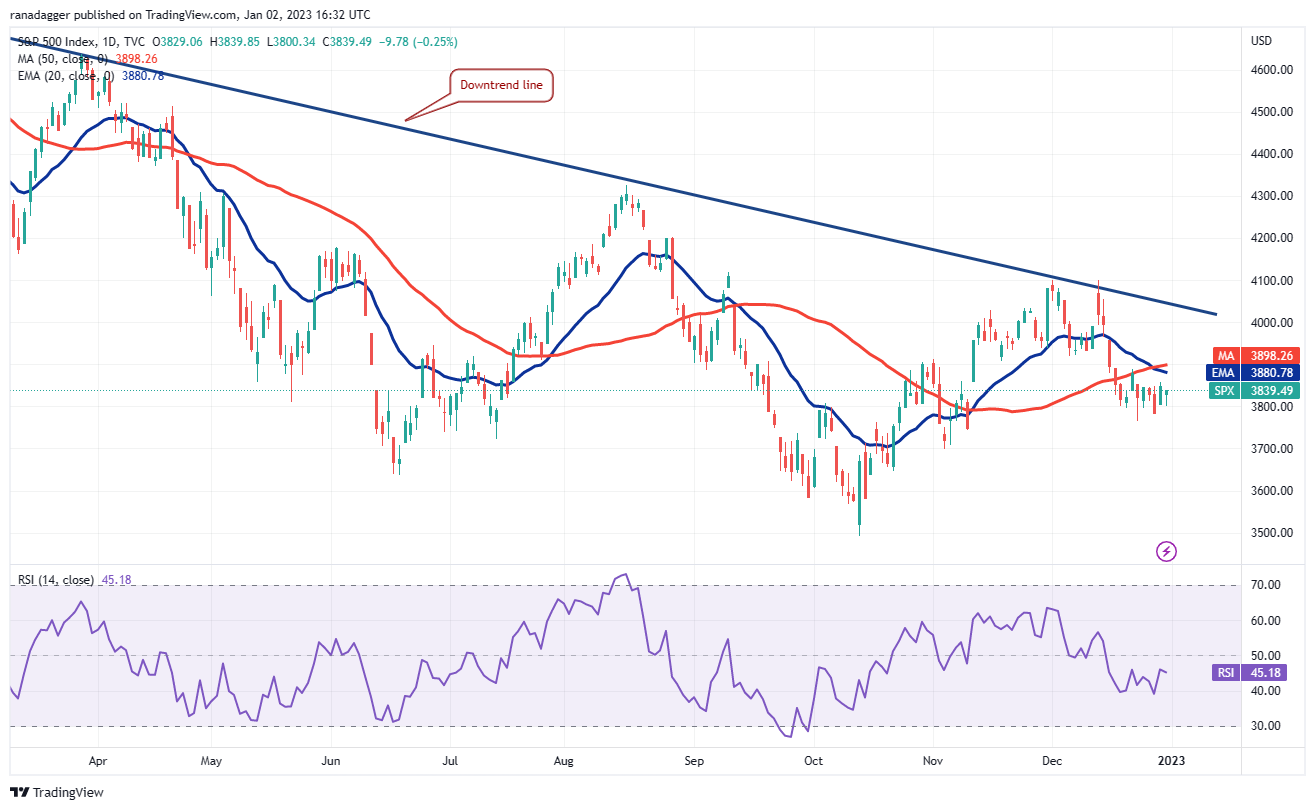Select the Downtrend line callout label
The width and height of the screenshot is (1315, 810).
pyautogui.click(x=501, y=85)
